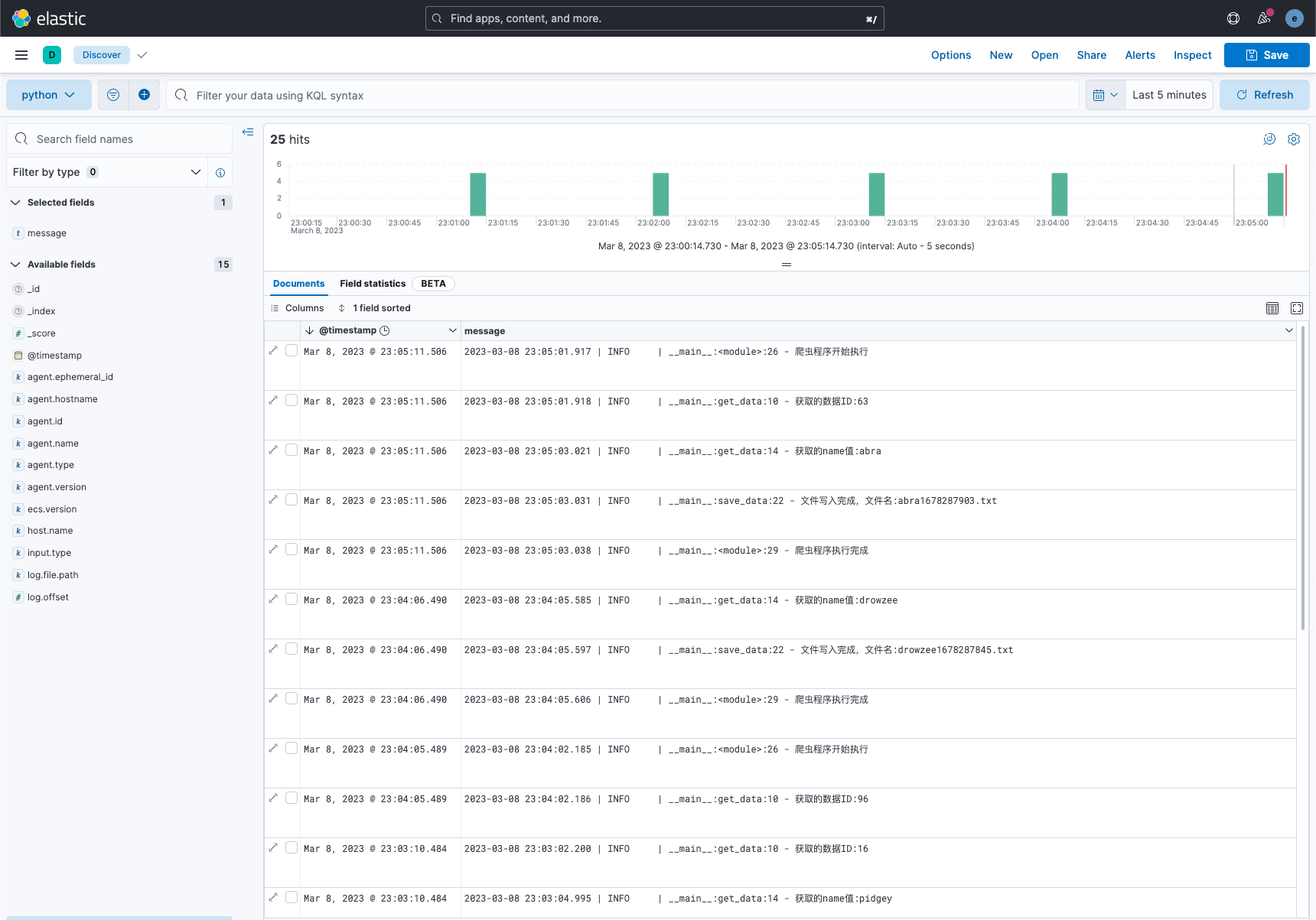This screenshot has width=1316, height=920.
Task: Open the Alerts menu
Action: pos(1140,55)
